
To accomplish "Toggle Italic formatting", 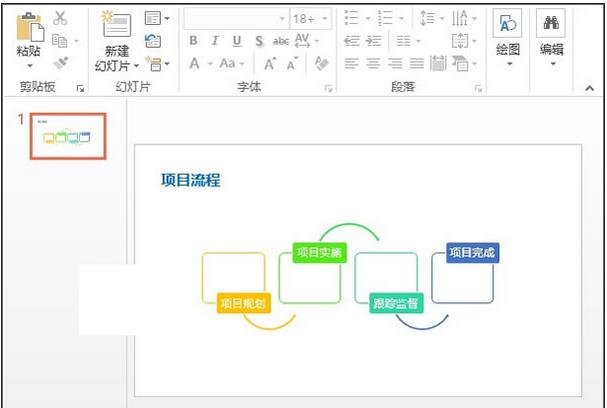I will pos(215,41).
